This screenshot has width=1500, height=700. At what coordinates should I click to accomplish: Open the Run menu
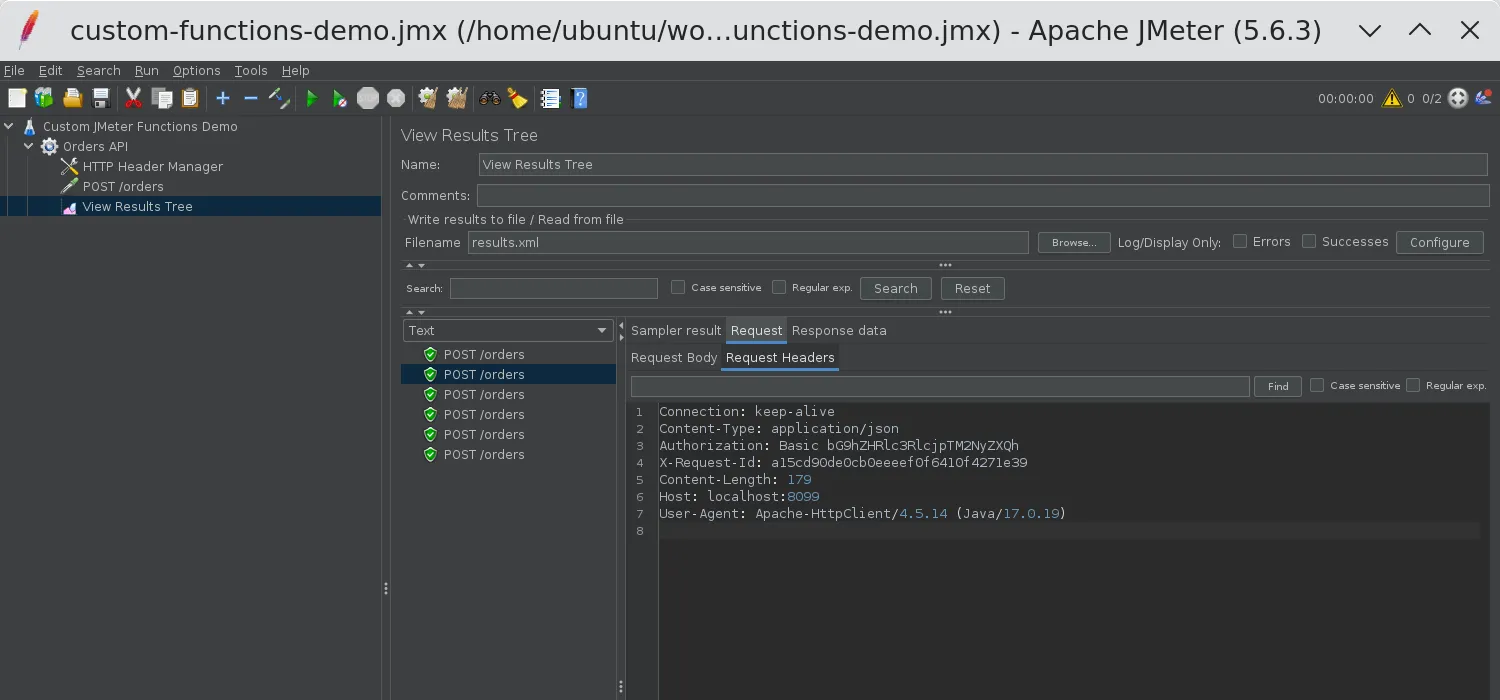(146, 70)
